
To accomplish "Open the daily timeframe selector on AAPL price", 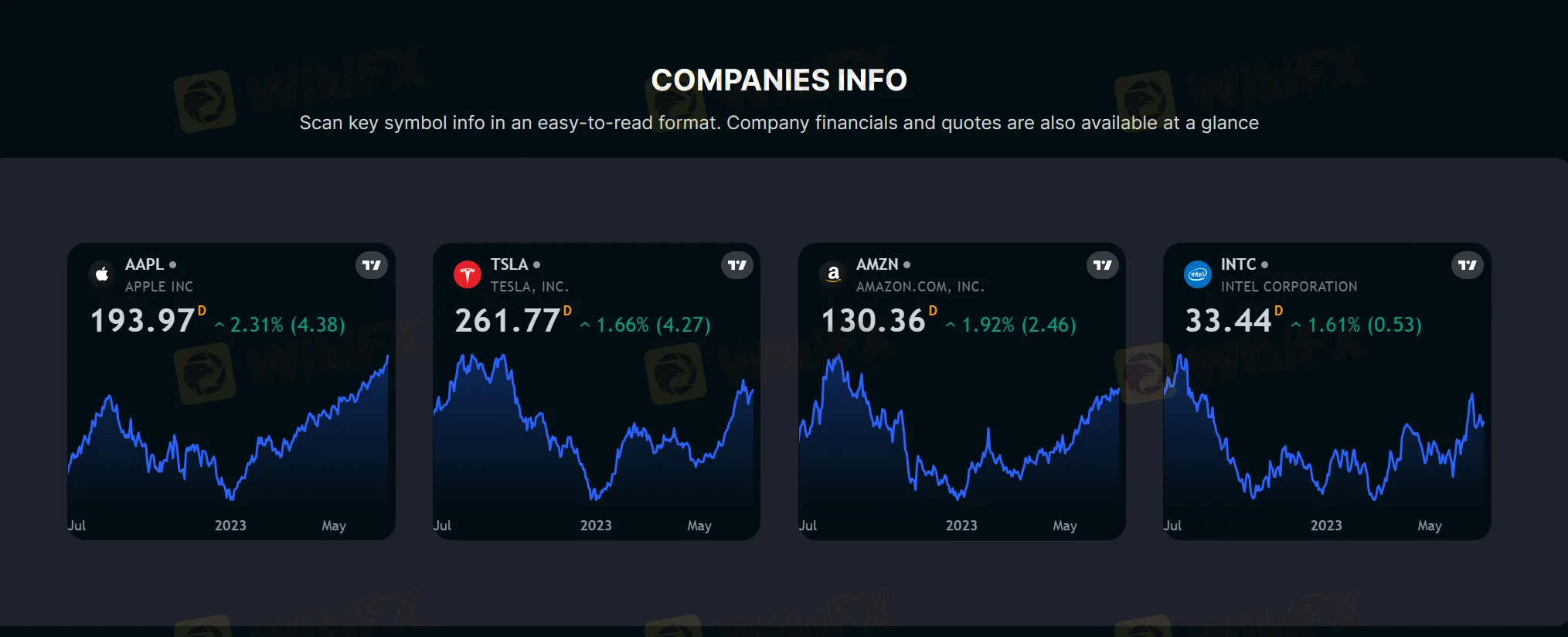I will [202, 311].
